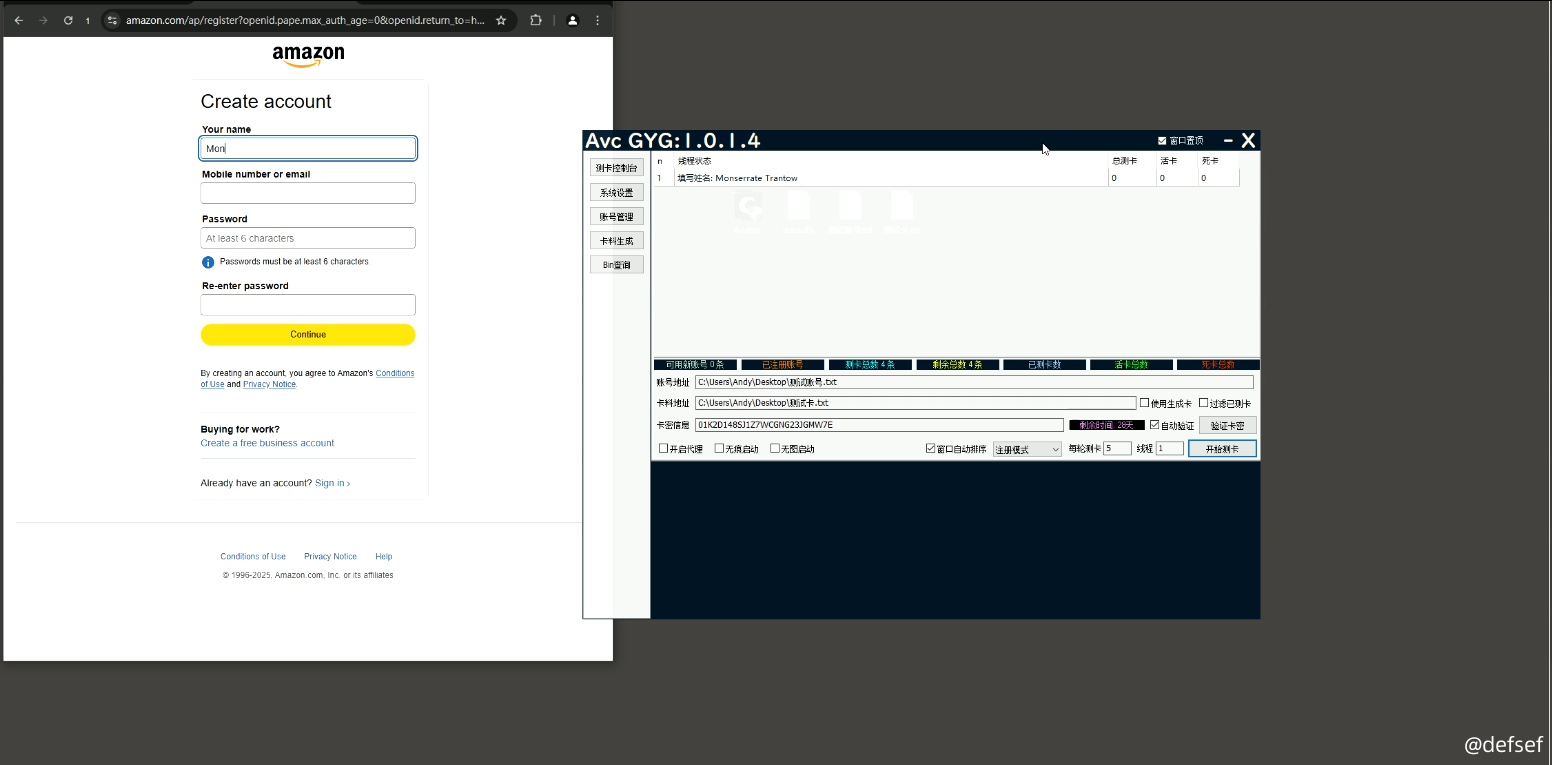The width and height of the screenshot is (1552, 765).
Task: Click the Chrome profile avatar icon
Action: pyautogui.click(x=572, y=20)
